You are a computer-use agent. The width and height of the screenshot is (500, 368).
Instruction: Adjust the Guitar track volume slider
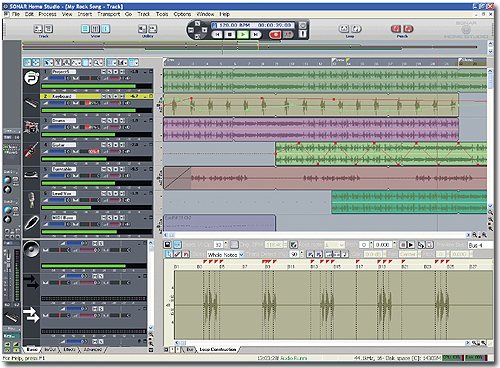[57, 151]
